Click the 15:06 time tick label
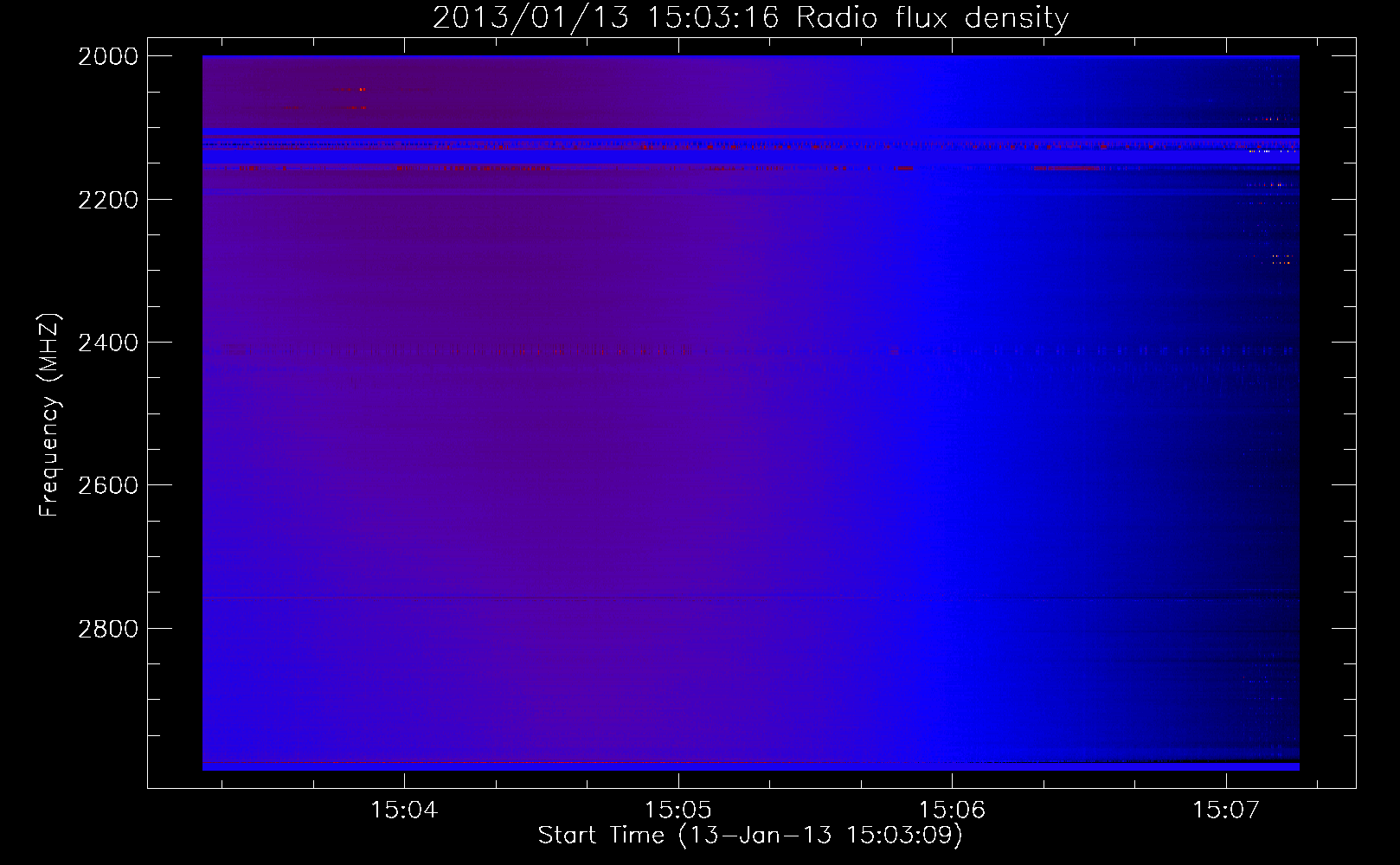The image size is (1400, 865). point(953,811)
